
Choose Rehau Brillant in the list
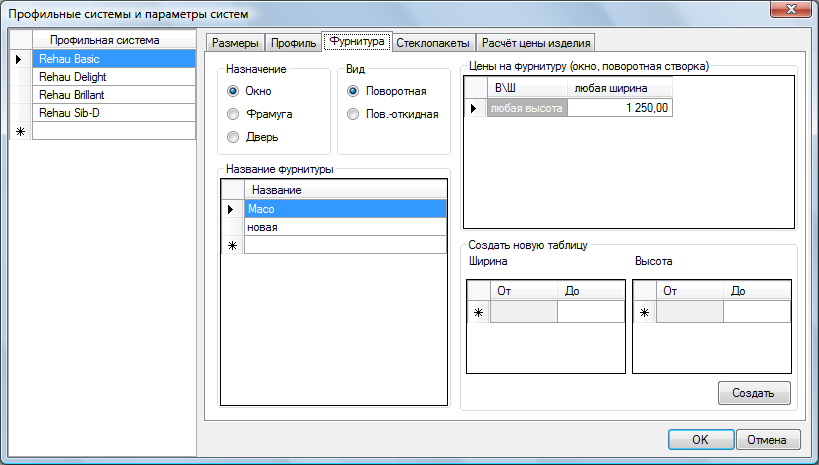point(114,95)
